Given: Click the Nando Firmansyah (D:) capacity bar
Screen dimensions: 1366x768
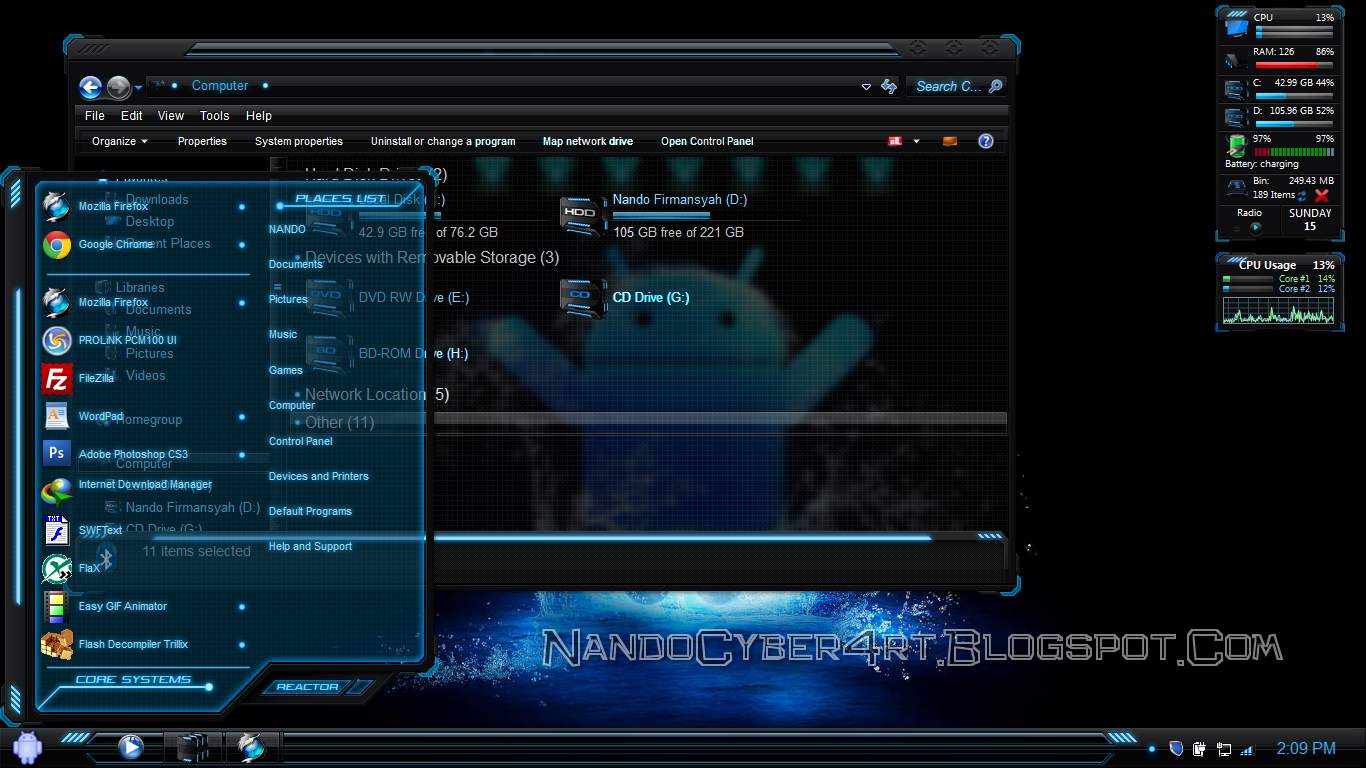Looking at the screenshot, I should point(706,215).
